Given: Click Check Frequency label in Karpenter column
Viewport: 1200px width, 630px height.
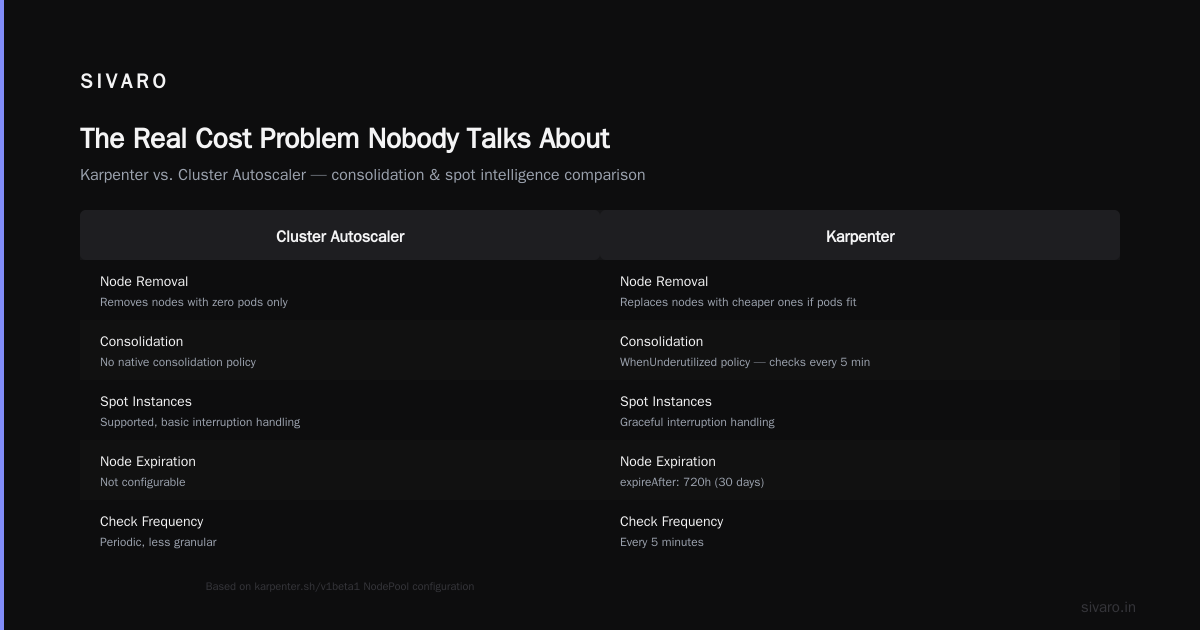Looking at the screenshot, I should [x=672, y=522].
